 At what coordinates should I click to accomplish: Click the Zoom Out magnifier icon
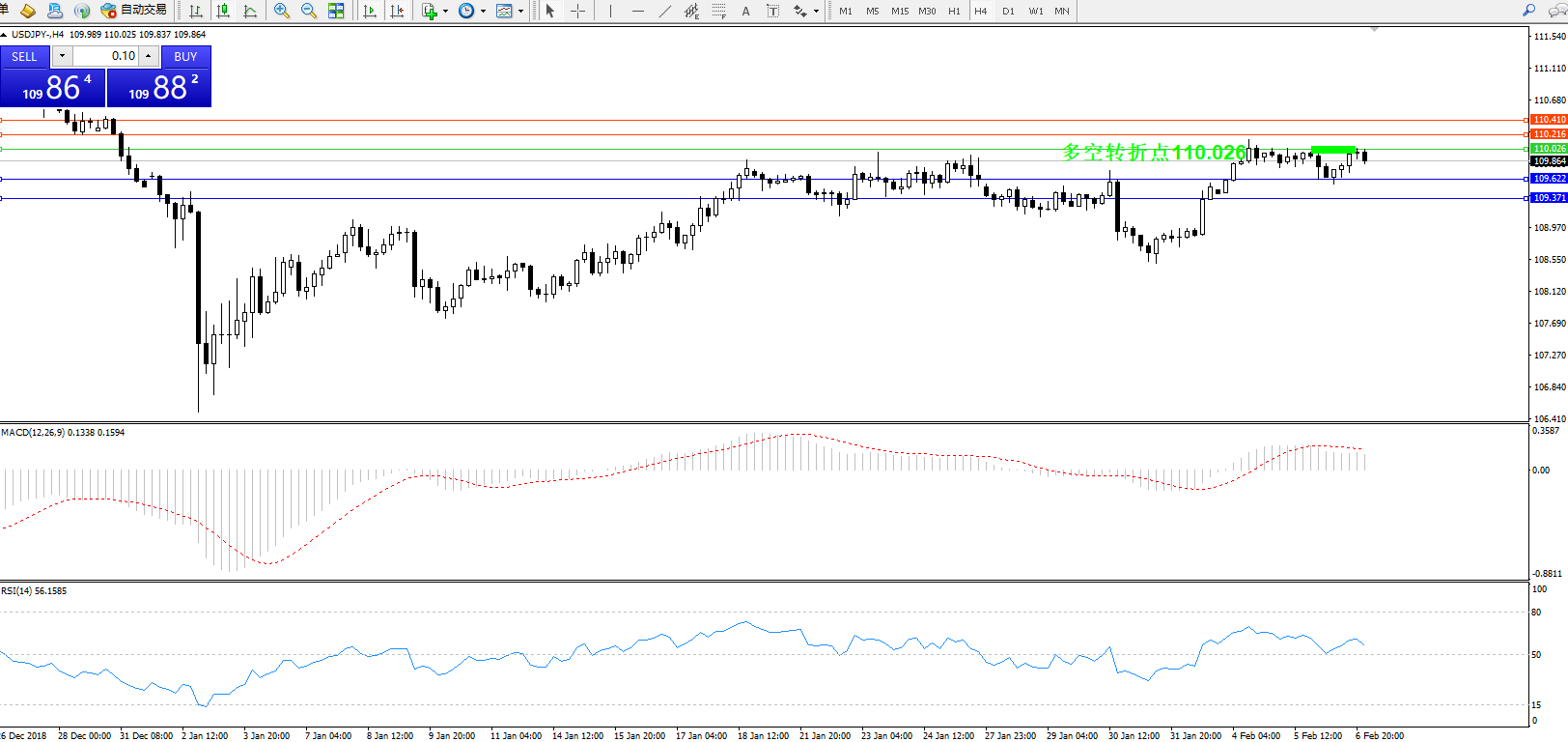click(309, 11)
